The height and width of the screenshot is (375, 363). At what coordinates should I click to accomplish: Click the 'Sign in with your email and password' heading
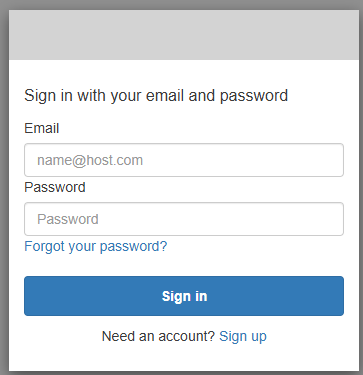tap(156, 96)
